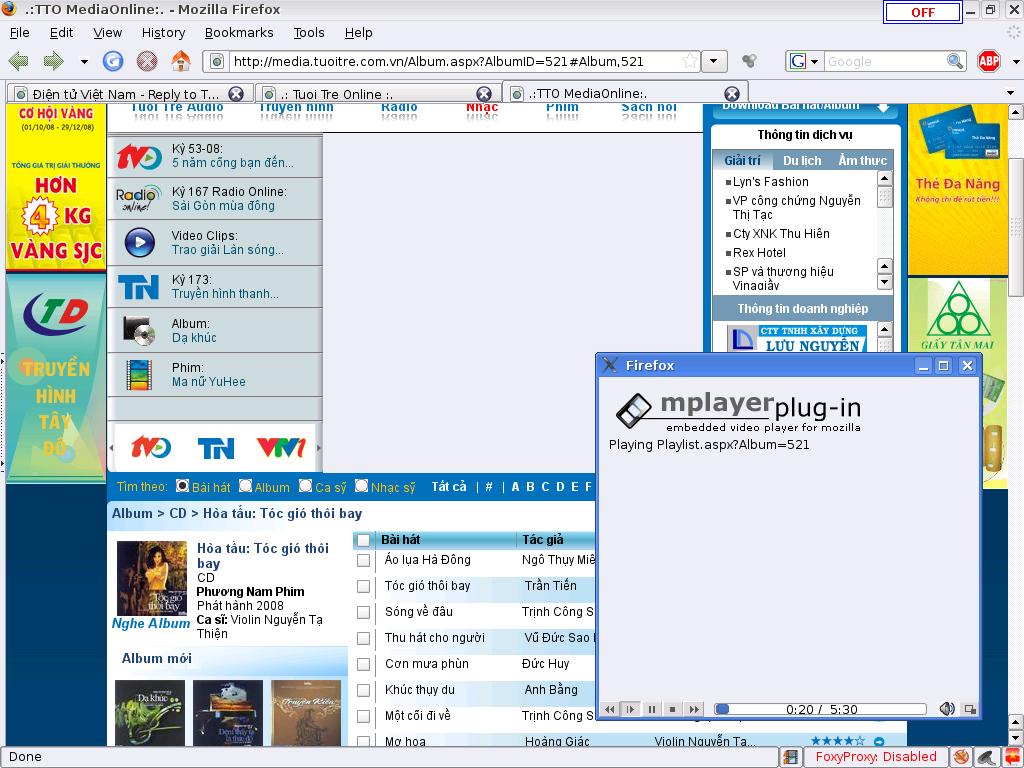Click mplayer play button
Image resolution: width=1024 pixels, height=768 pixels.
tap(630, 709)
